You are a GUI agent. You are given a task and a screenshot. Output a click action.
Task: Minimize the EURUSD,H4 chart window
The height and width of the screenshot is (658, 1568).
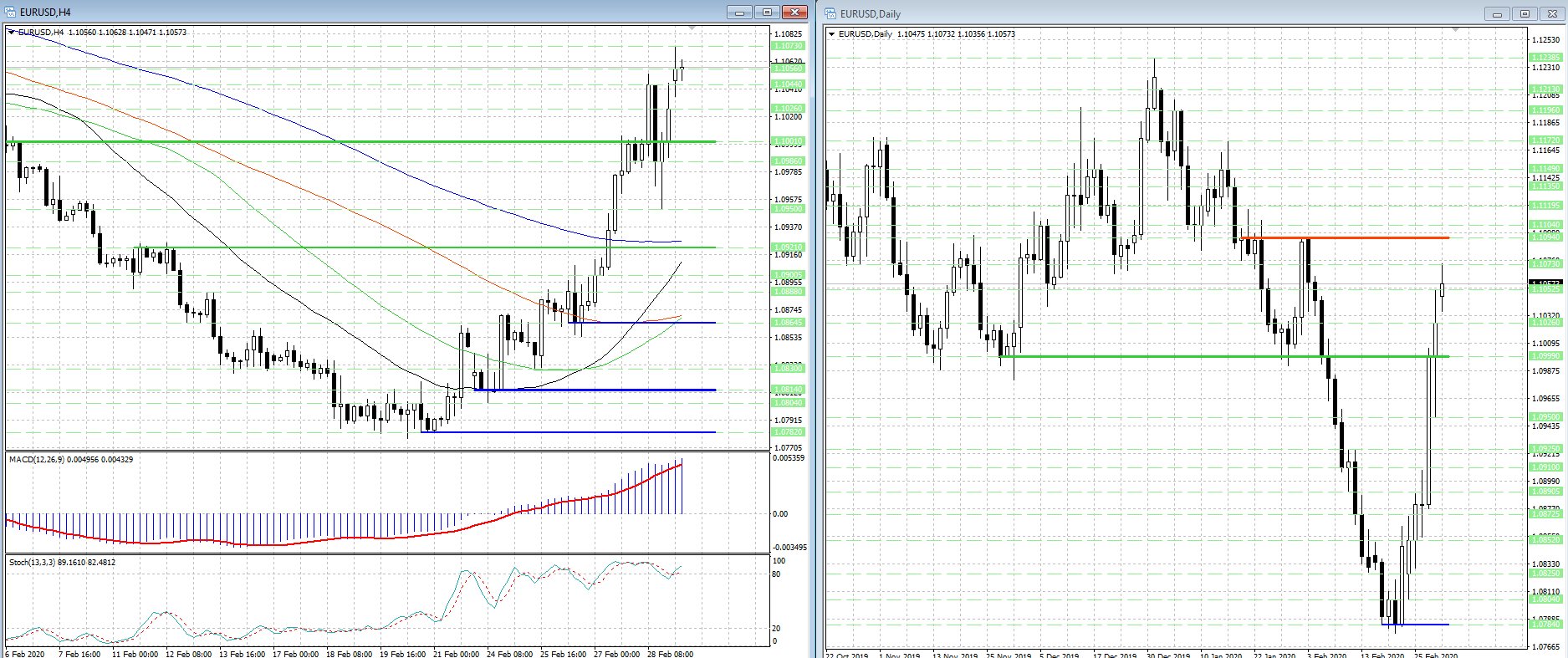click(x=739, y=12)
